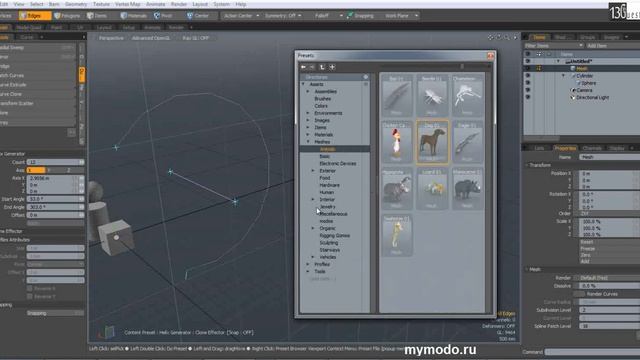Open the Vertex Map menu
The height and width of the screenshot is (360, 640).
pyautogui.click(x=127, y=4)
